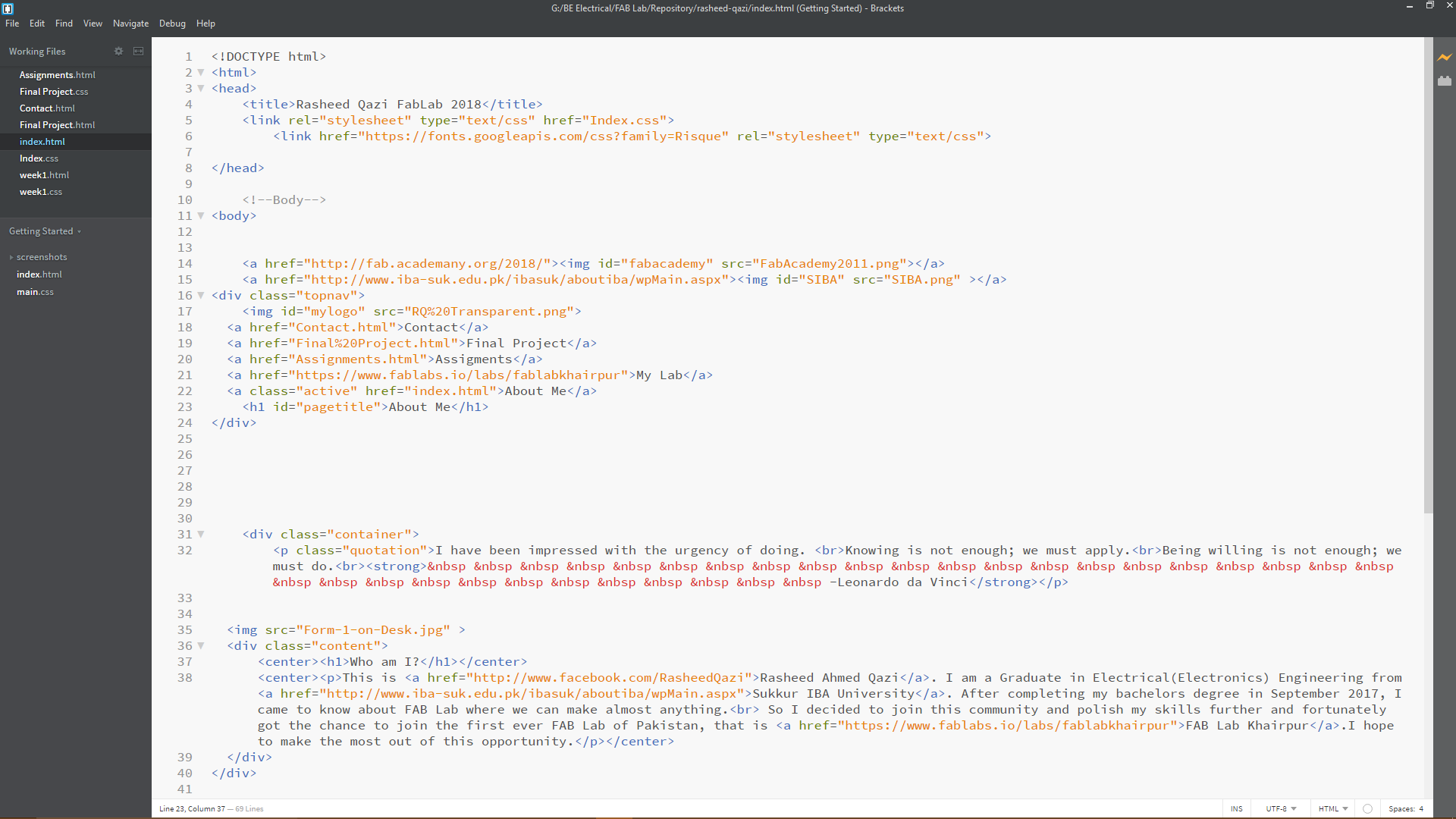The image size is (1456, 819).
Task: Click the Live Preview lightning icon
Action: click(1444, 57)
